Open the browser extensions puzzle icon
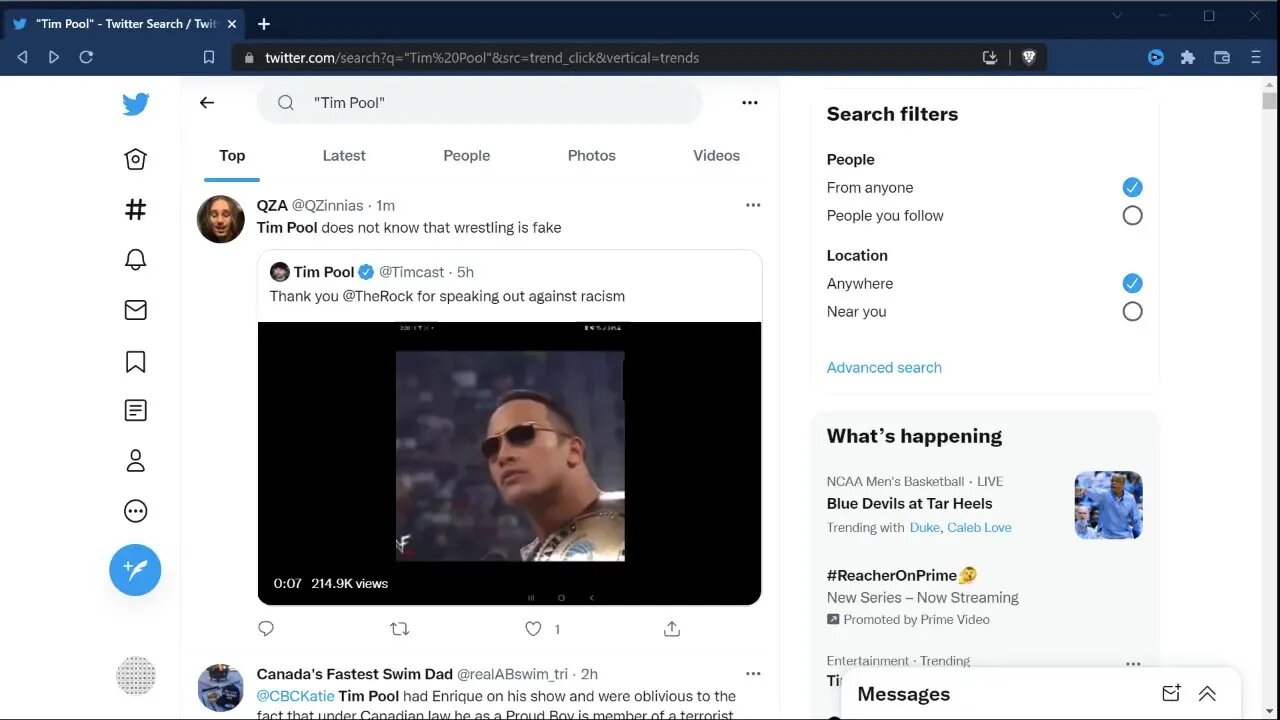This screenshot has width=1280, height=720. (1188, 58)
